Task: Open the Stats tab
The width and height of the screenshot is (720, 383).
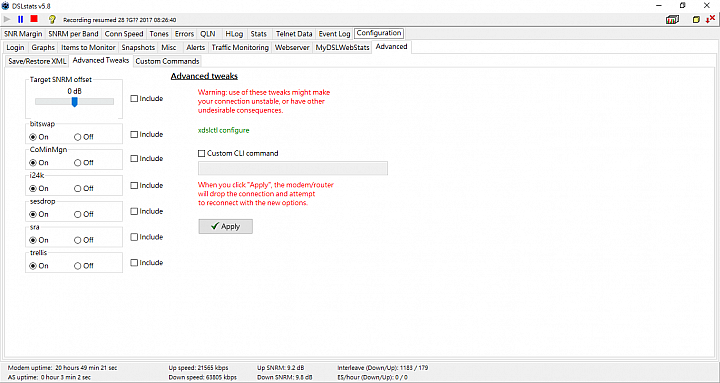Action: [259, 34]
